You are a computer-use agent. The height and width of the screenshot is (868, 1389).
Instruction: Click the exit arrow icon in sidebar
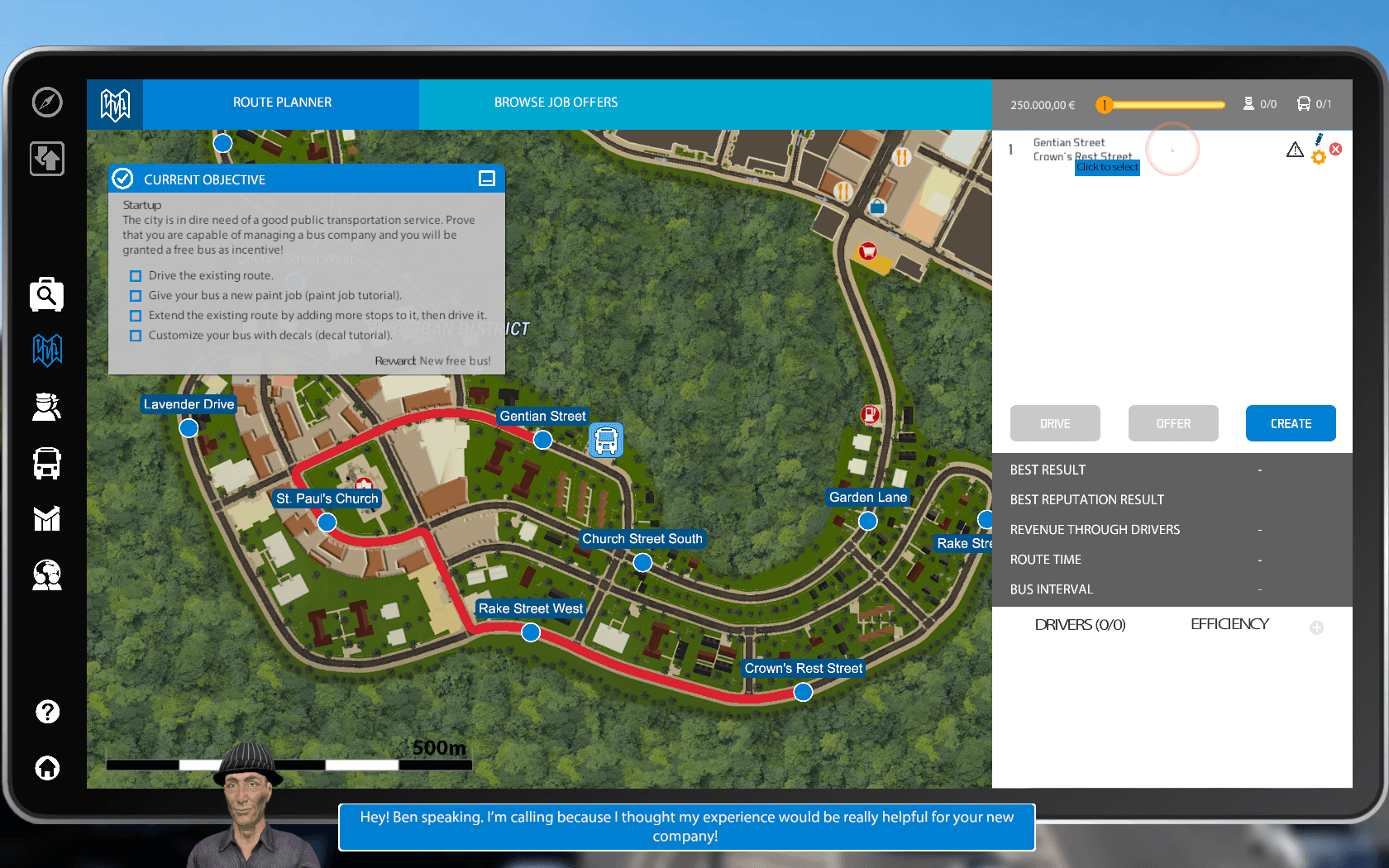point(47,159)
